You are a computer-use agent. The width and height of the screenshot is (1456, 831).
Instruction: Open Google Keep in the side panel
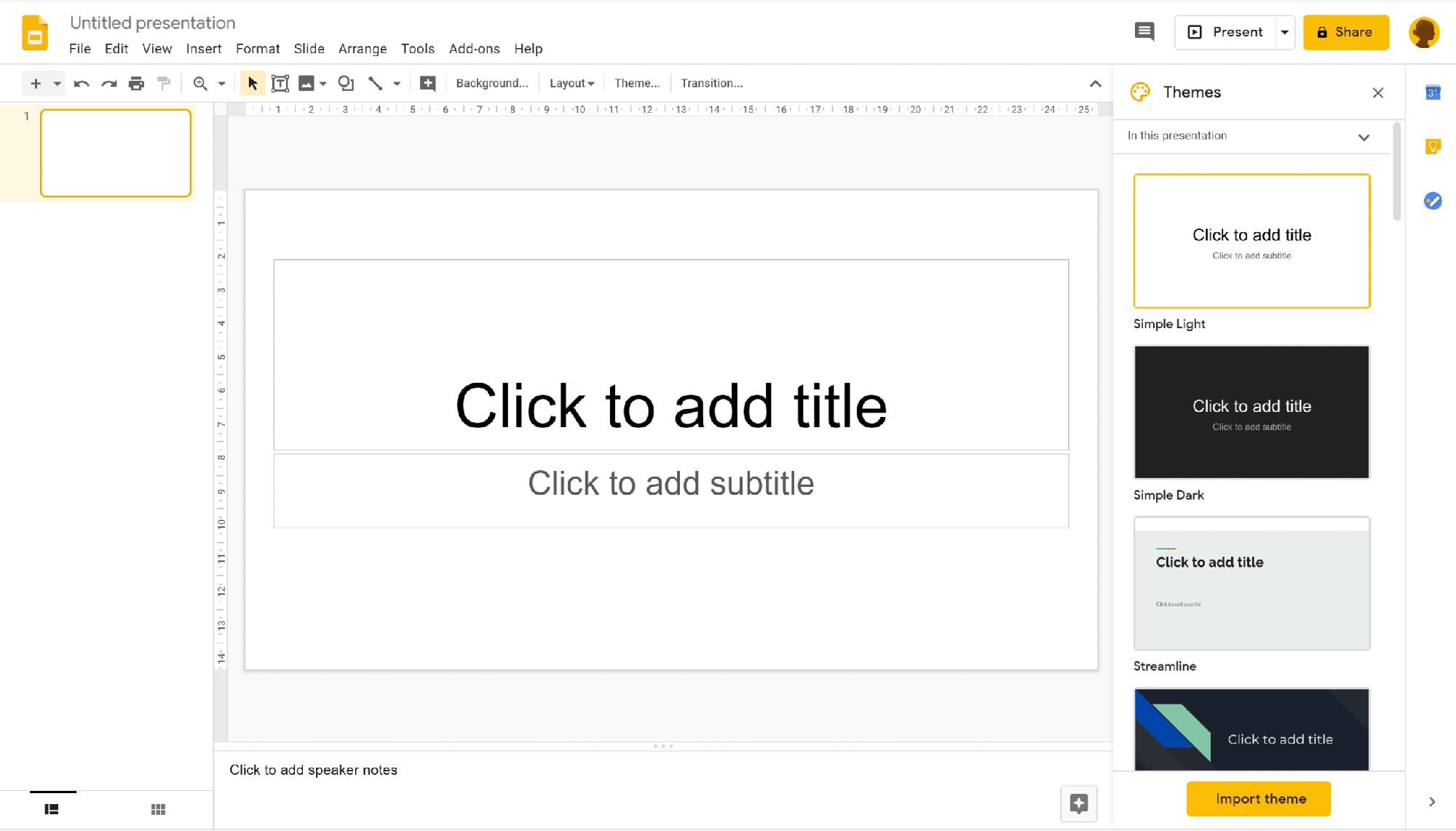tap(1433, 147)
